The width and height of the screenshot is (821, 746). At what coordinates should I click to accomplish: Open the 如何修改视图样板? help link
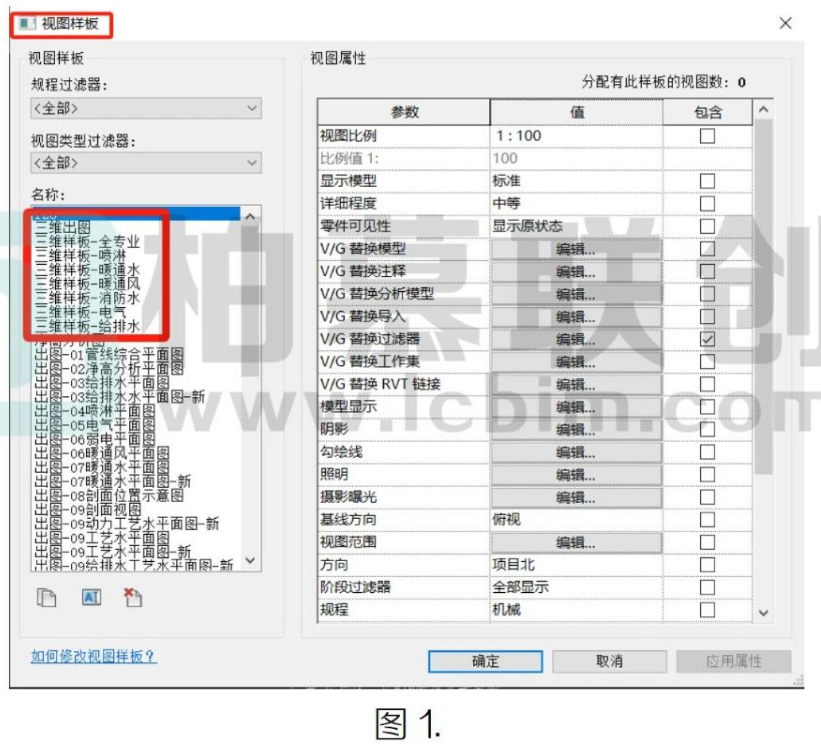click(x=93, y=656)
